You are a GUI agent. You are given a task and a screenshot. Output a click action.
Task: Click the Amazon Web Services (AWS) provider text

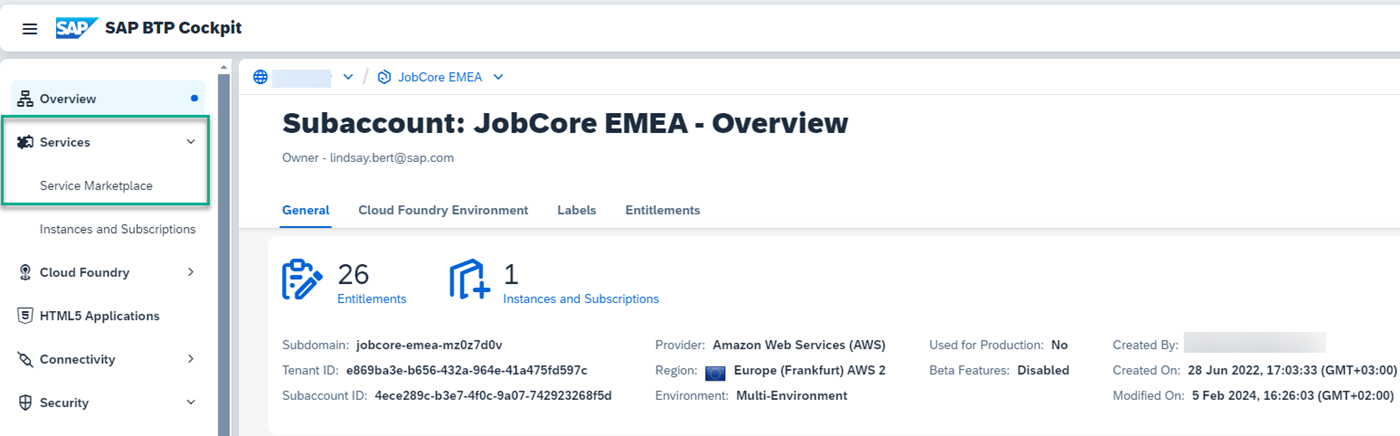[799, 345]
